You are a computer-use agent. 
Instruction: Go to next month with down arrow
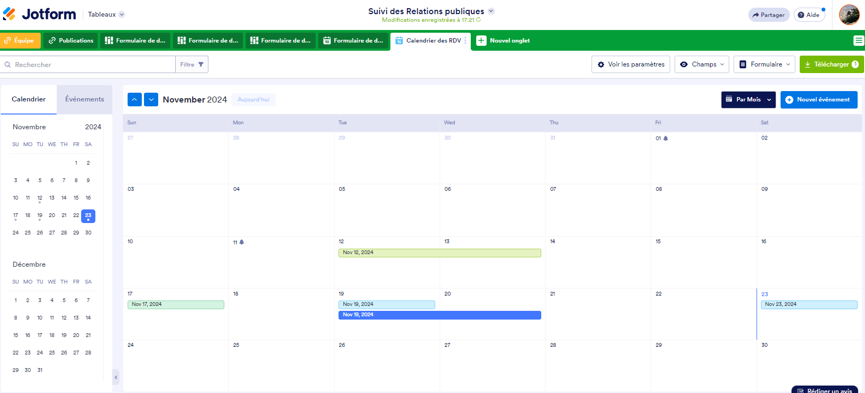(x=151, y=99)
